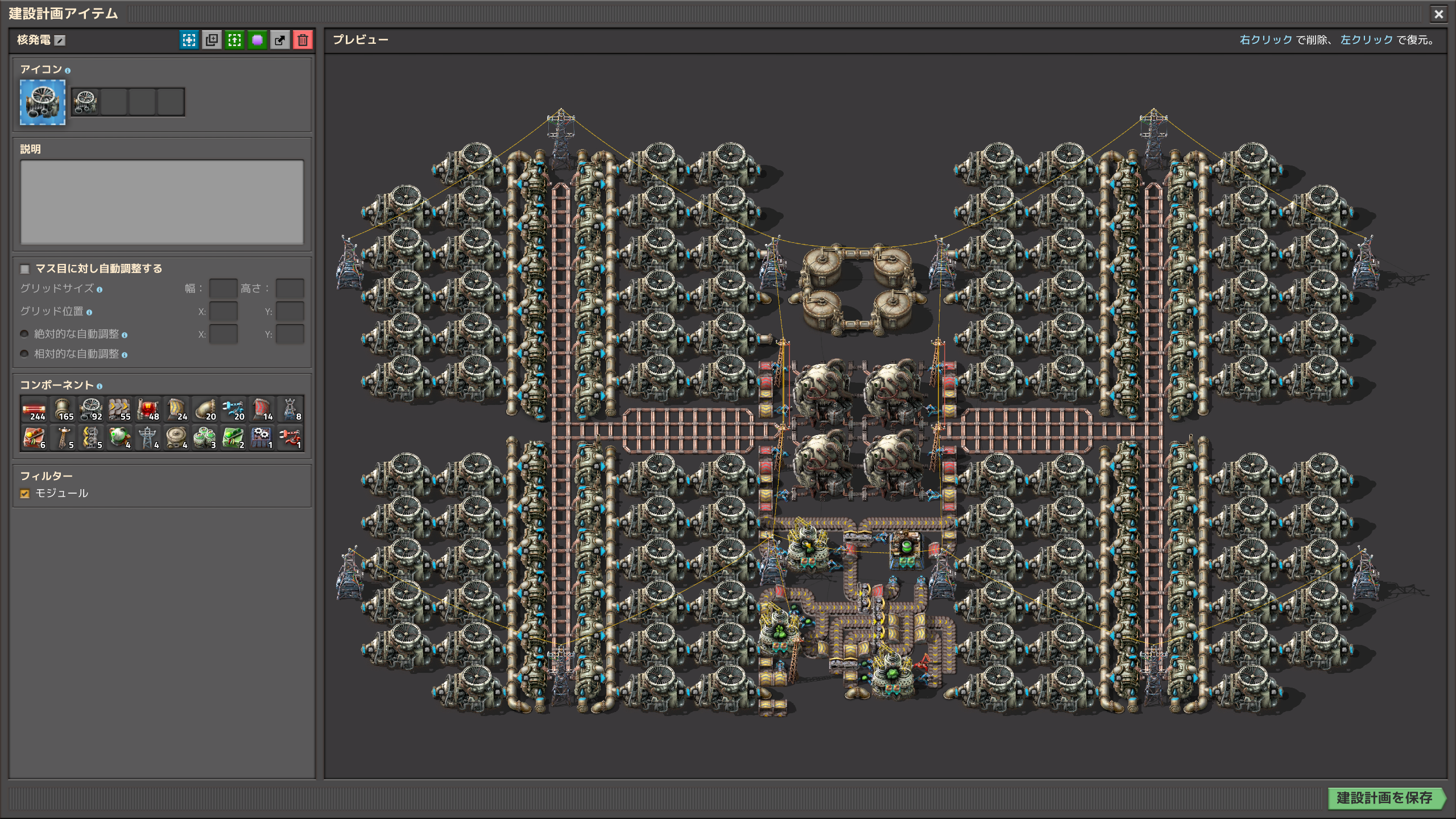
Task: Click the 核発電 blueprint name label
Action: tap(34, 40)
